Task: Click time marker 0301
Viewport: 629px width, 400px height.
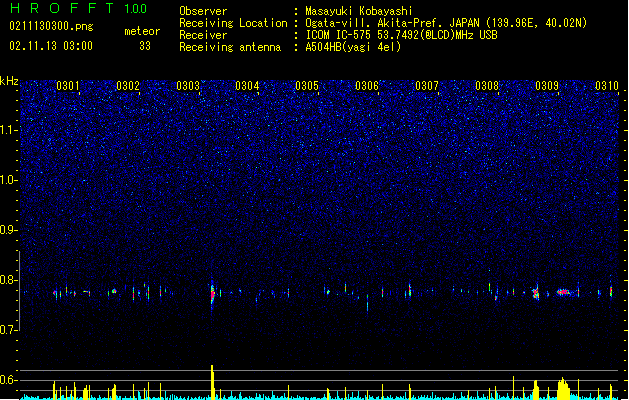Action: click(68, 86)
